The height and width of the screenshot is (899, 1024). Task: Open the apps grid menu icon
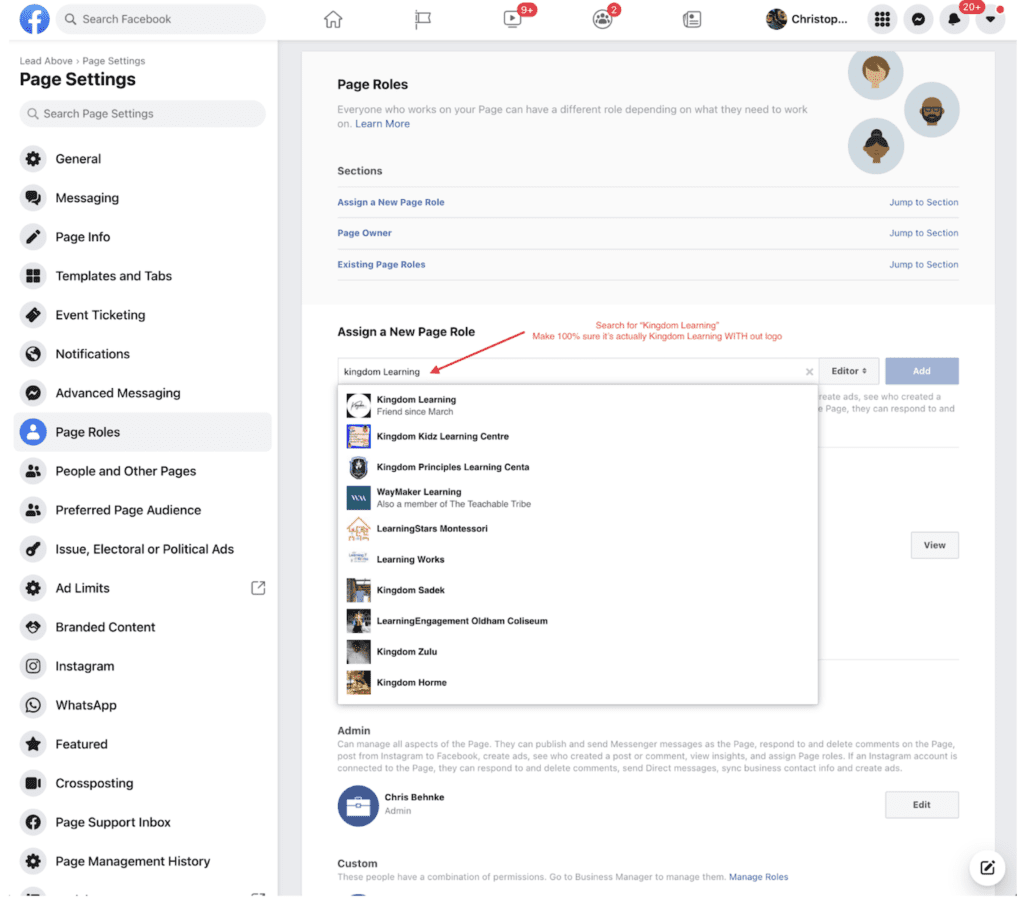[x=882, y=20]
